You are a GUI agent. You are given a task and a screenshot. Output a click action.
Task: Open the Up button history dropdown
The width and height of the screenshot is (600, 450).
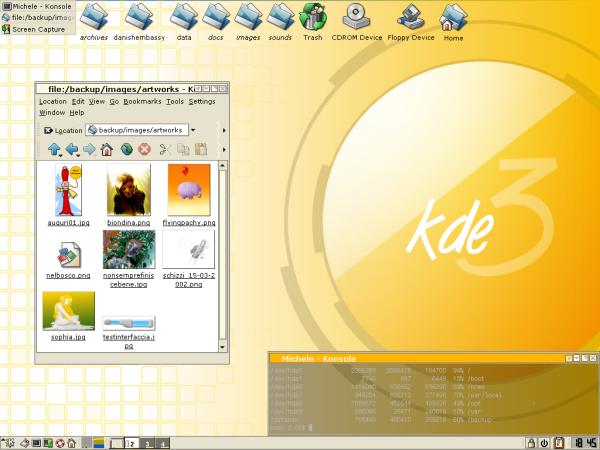click(60, 155)
